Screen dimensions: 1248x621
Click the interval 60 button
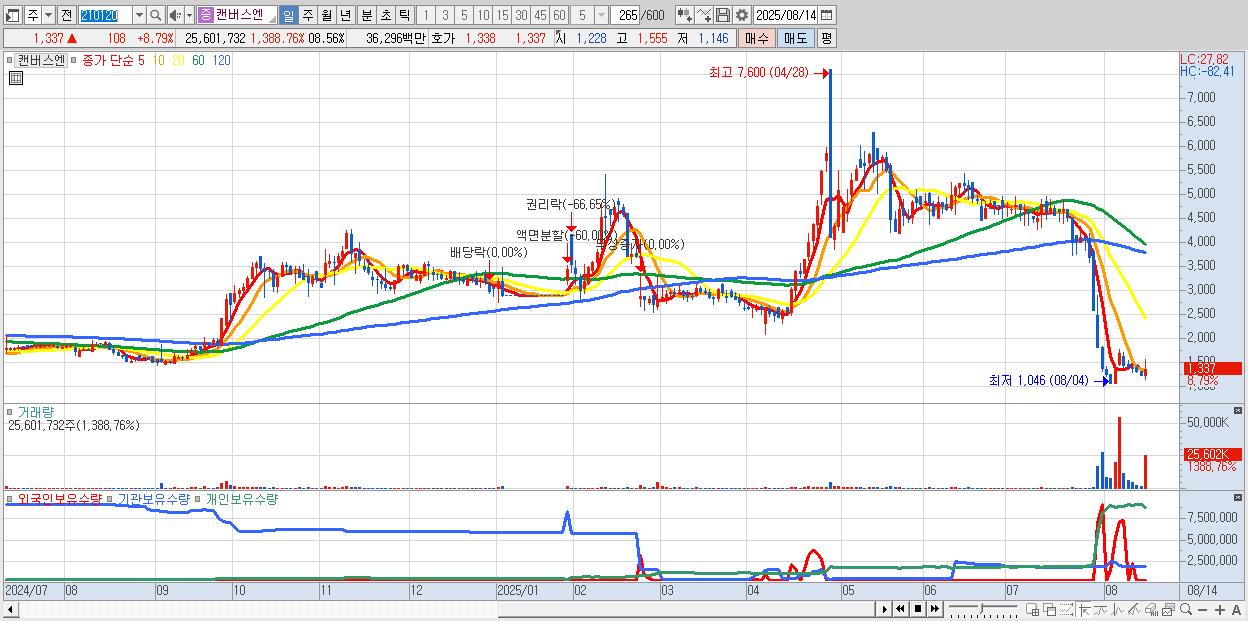click(559, 15)
